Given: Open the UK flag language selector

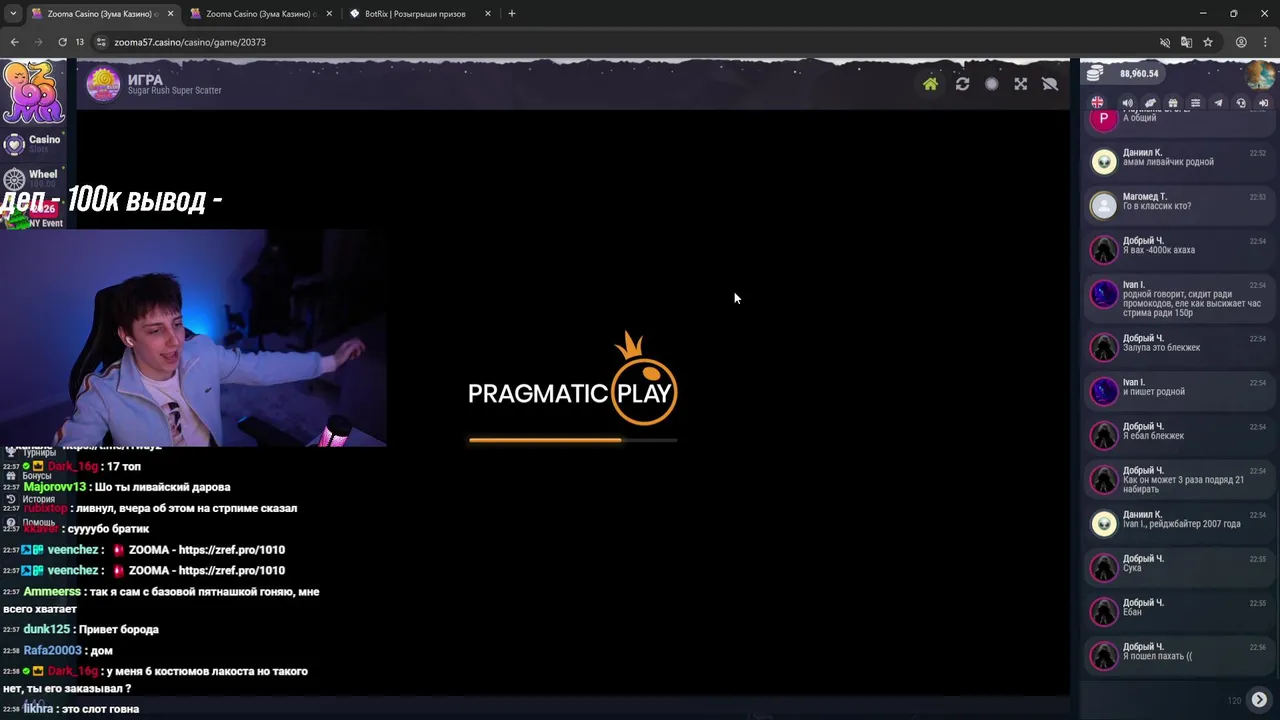Looking at the screenshot, I should pos(1097,103).
